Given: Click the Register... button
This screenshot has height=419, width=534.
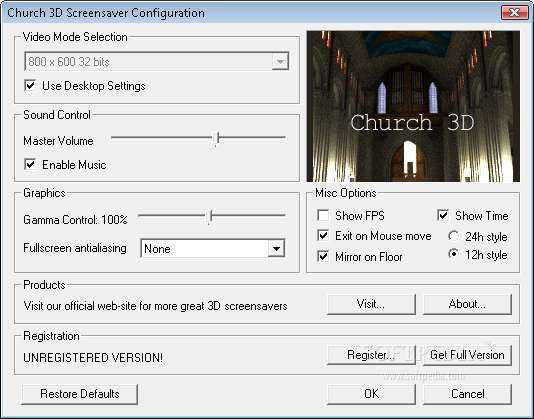Looking at the screenshot, I should point(371,355).
